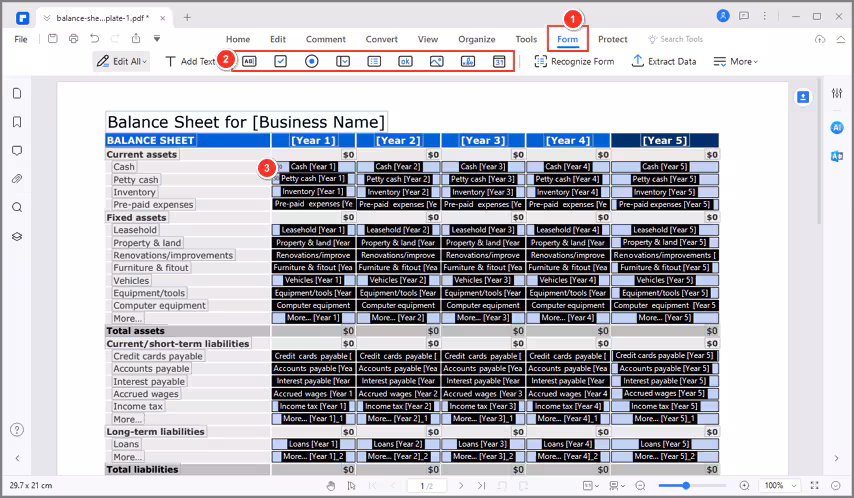Click the Share icon in quick toolbar
This screenshot has width=854, height=498.
tap(136, 39)
